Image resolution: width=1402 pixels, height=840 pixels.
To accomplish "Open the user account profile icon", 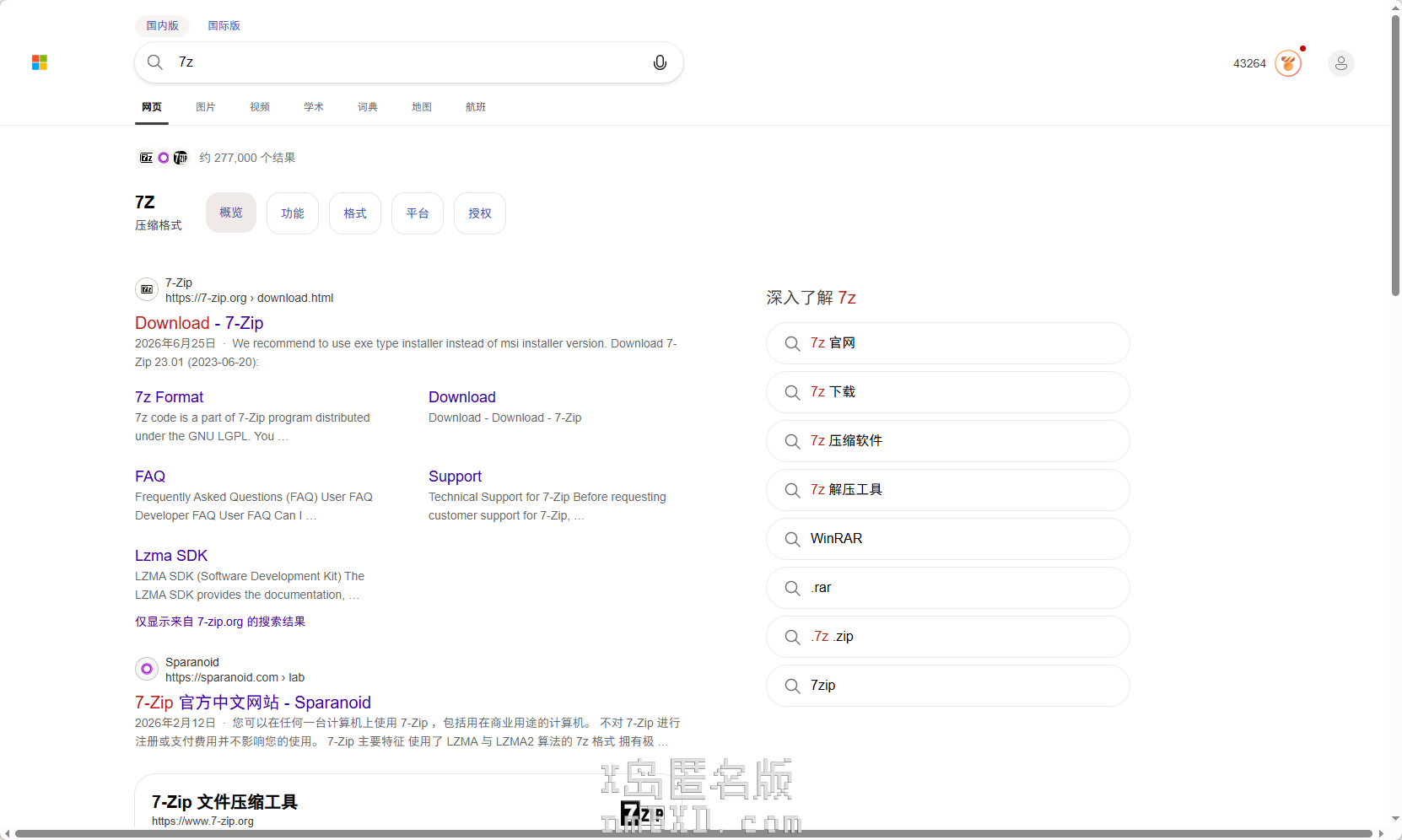I will 1341,63.
